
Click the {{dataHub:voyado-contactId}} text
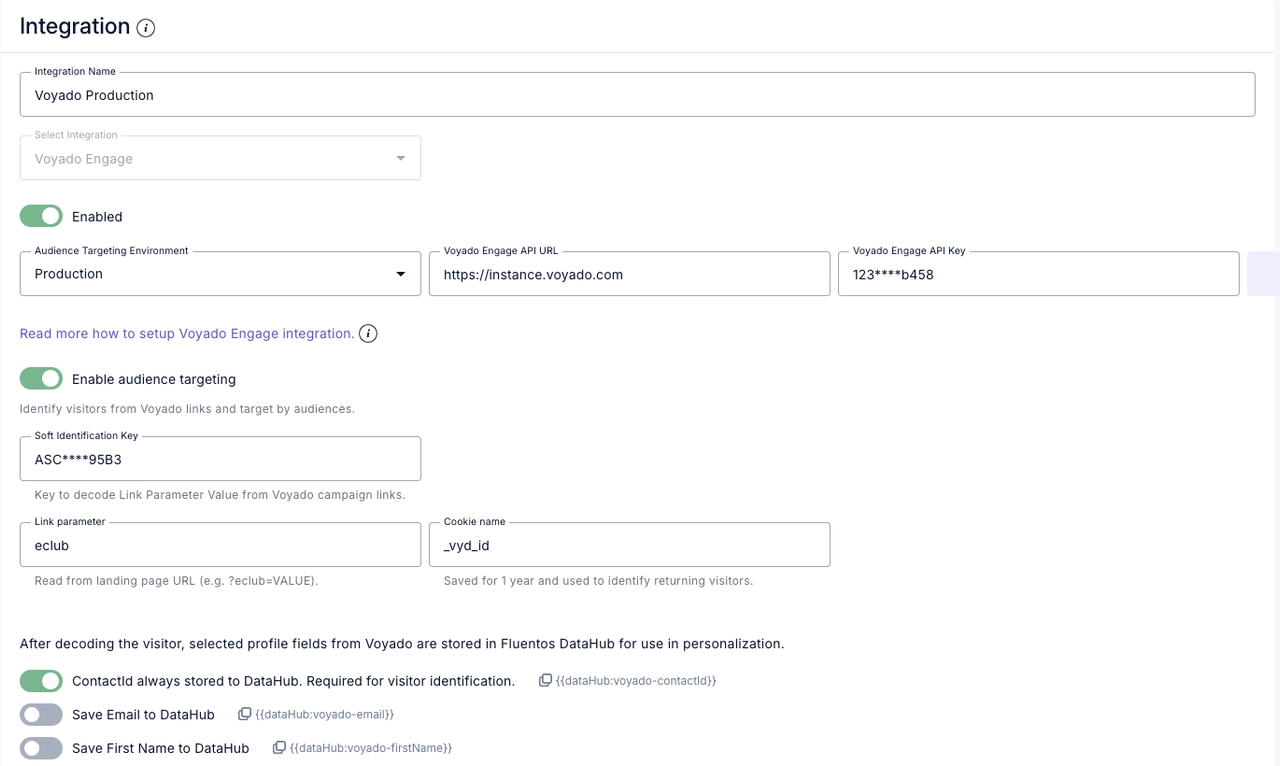(636, 681)
